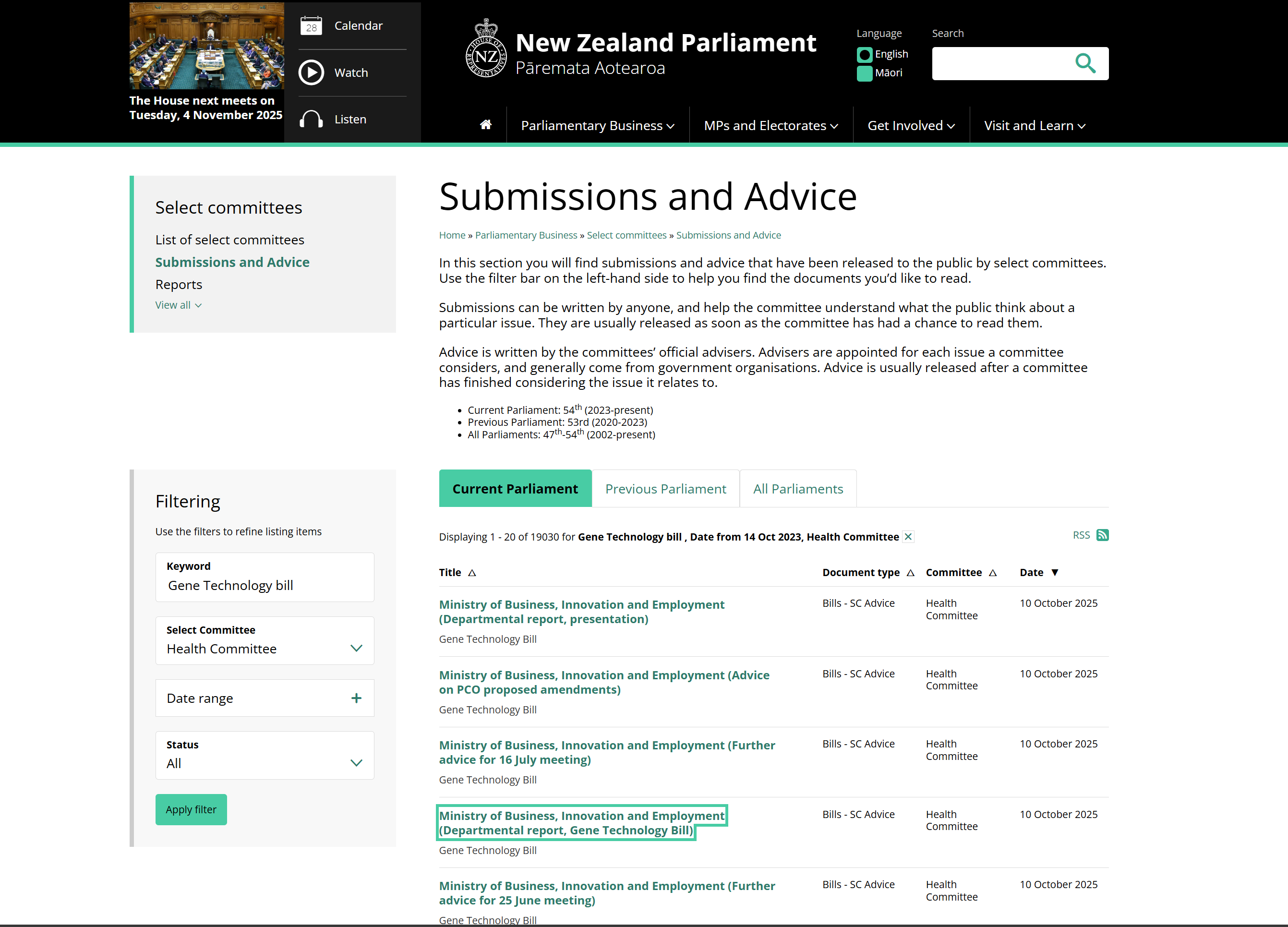The width and height of the screenshot is (1288, 927).
Task: Click the Calendar icon
Action: (311, 25)
